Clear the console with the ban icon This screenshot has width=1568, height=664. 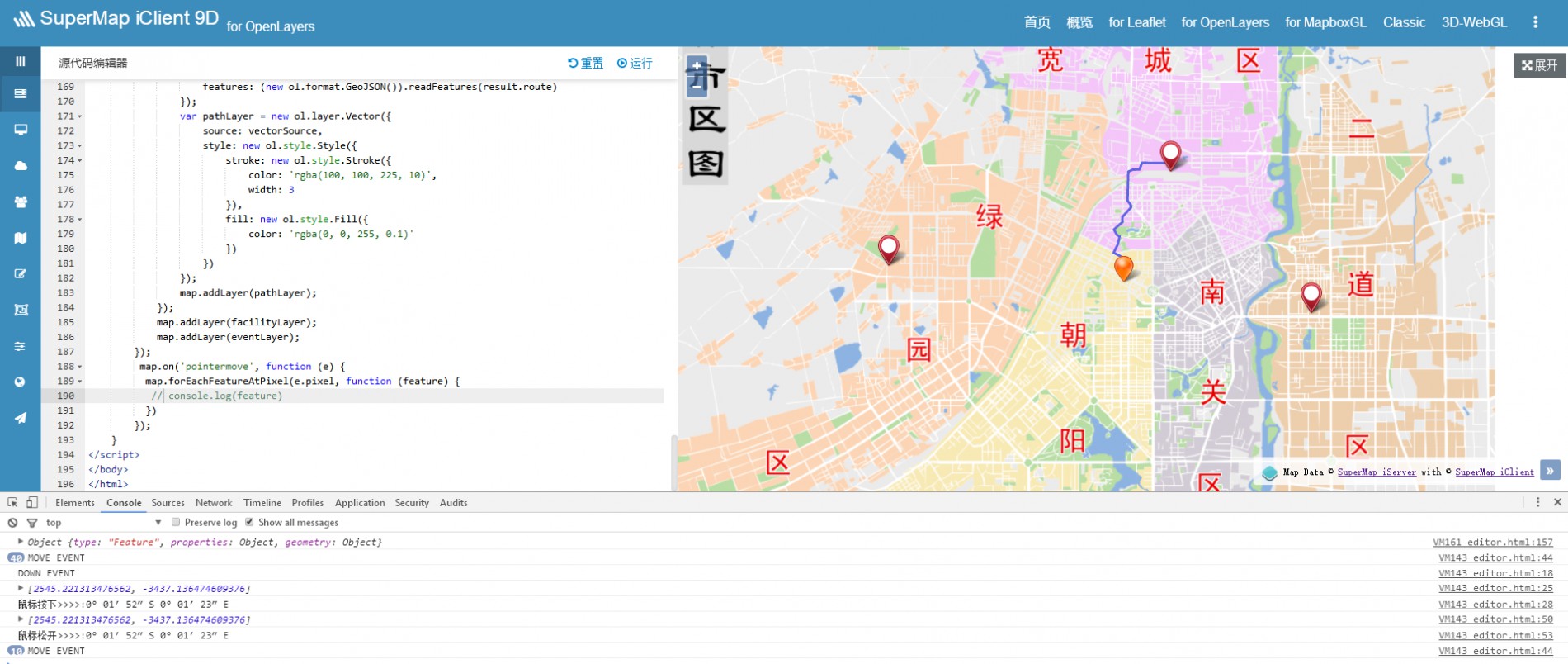[12, 523]
